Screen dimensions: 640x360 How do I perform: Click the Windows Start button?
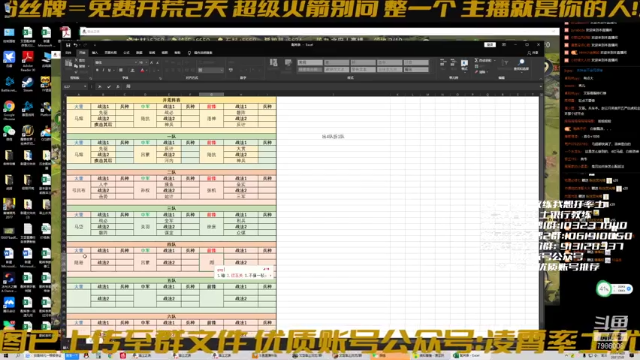click(x=6, y=356)
